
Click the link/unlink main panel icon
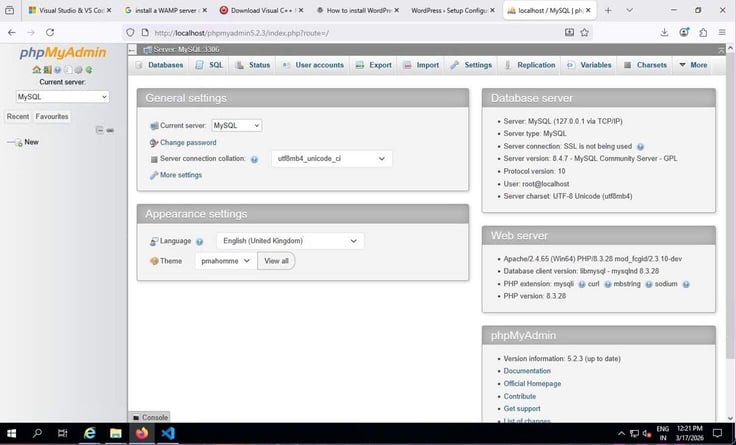110,130
